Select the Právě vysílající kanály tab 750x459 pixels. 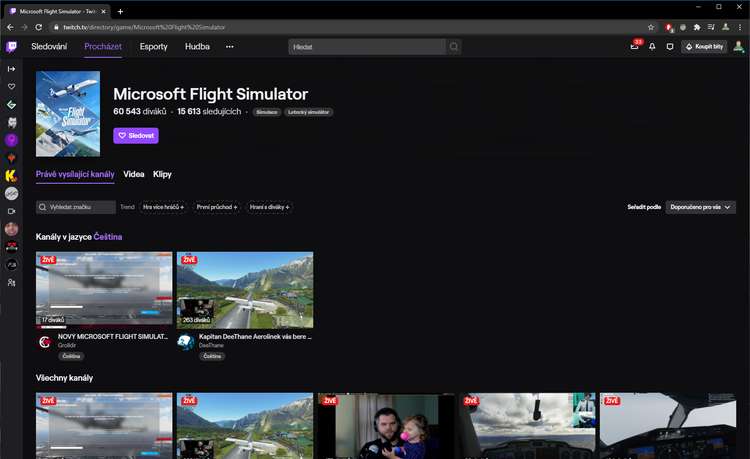coord(75,174)
